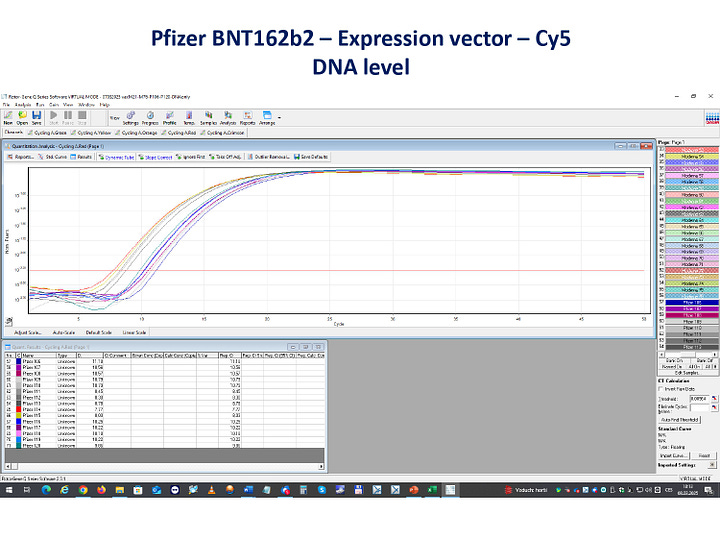The image size is (720, 540).
Task: Click the Save toolbar icon
Action: click(x=36, y=118)
